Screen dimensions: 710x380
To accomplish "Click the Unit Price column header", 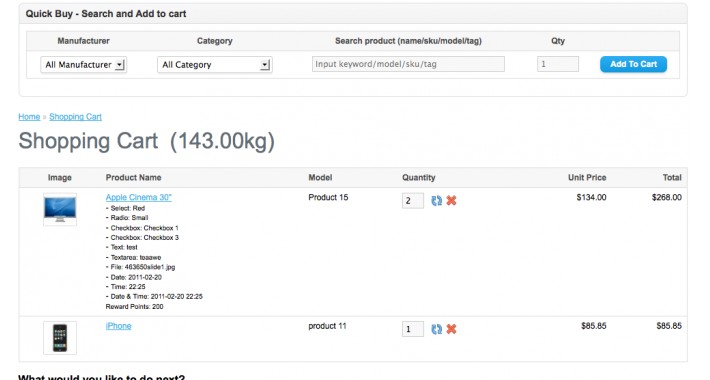I will 587,178.
